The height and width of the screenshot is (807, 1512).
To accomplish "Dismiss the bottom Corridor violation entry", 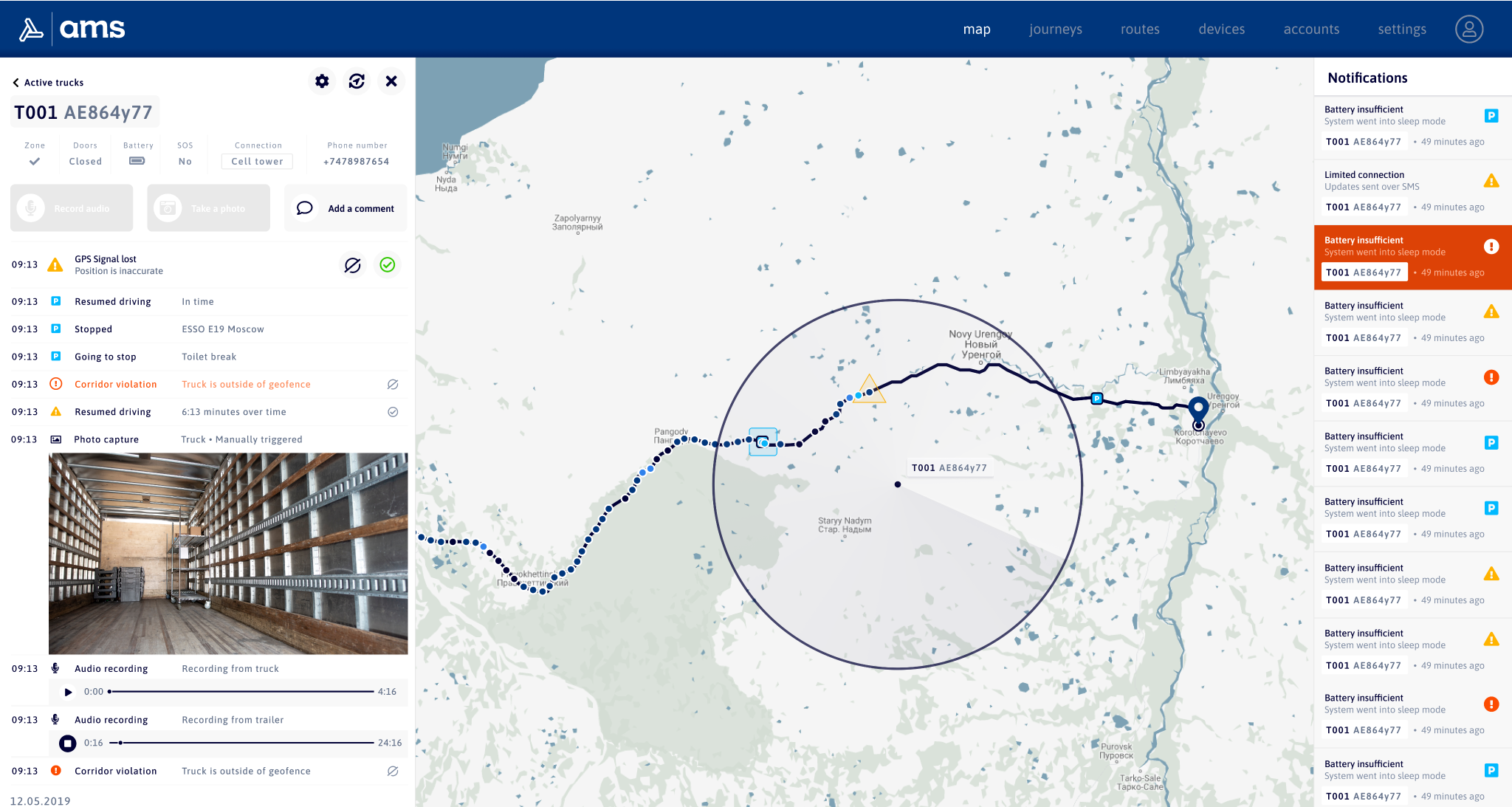I will (393, 771).
